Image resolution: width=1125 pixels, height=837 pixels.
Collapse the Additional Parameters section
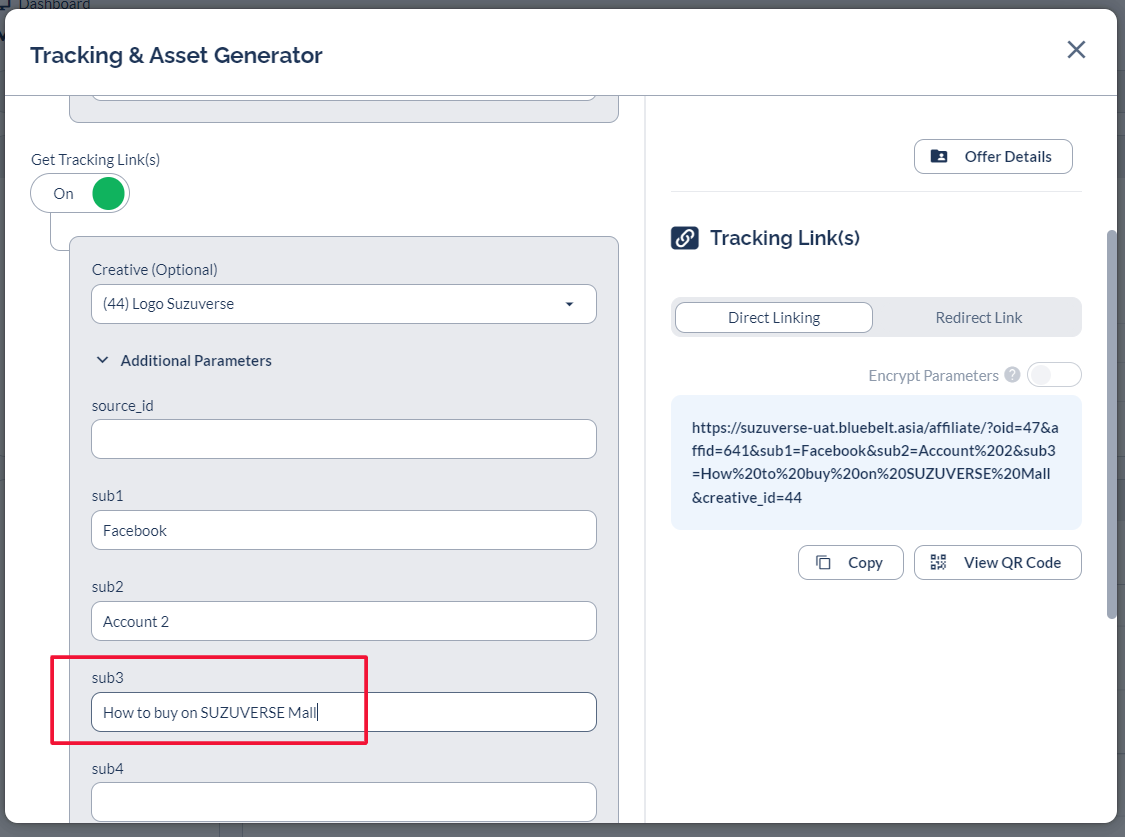pos(102,360)
